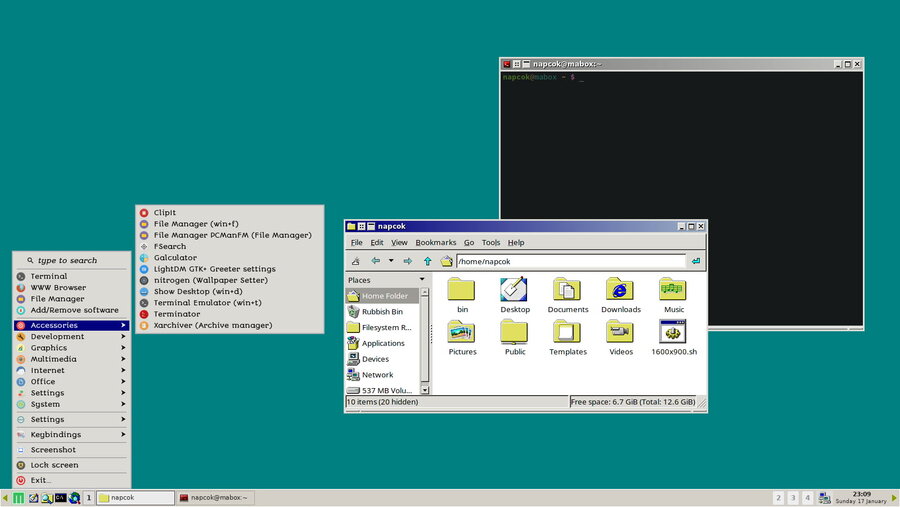Expand the Development submenu
Screen dimensions: 900x507
point(72,336)
